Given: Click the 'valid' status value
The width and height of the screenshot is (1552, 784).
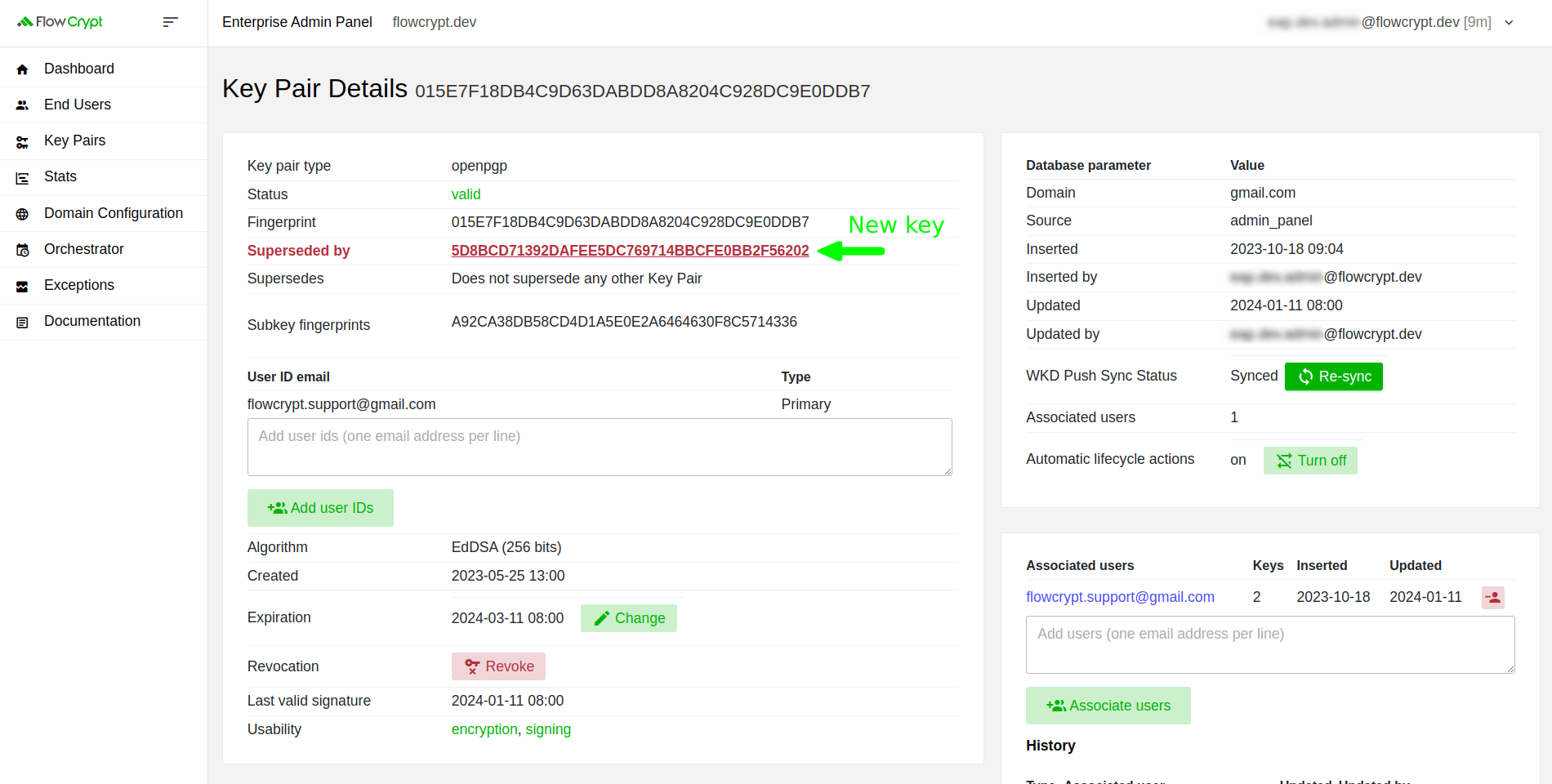Looking at the screenshot, I should [x=466, y=194].
